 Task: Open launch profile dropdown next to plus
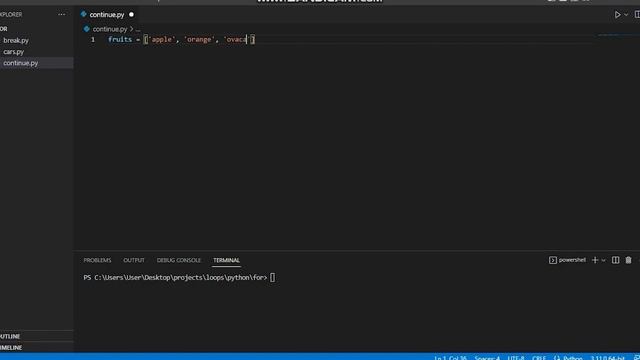pyautogui.click(x=603, y=260)
